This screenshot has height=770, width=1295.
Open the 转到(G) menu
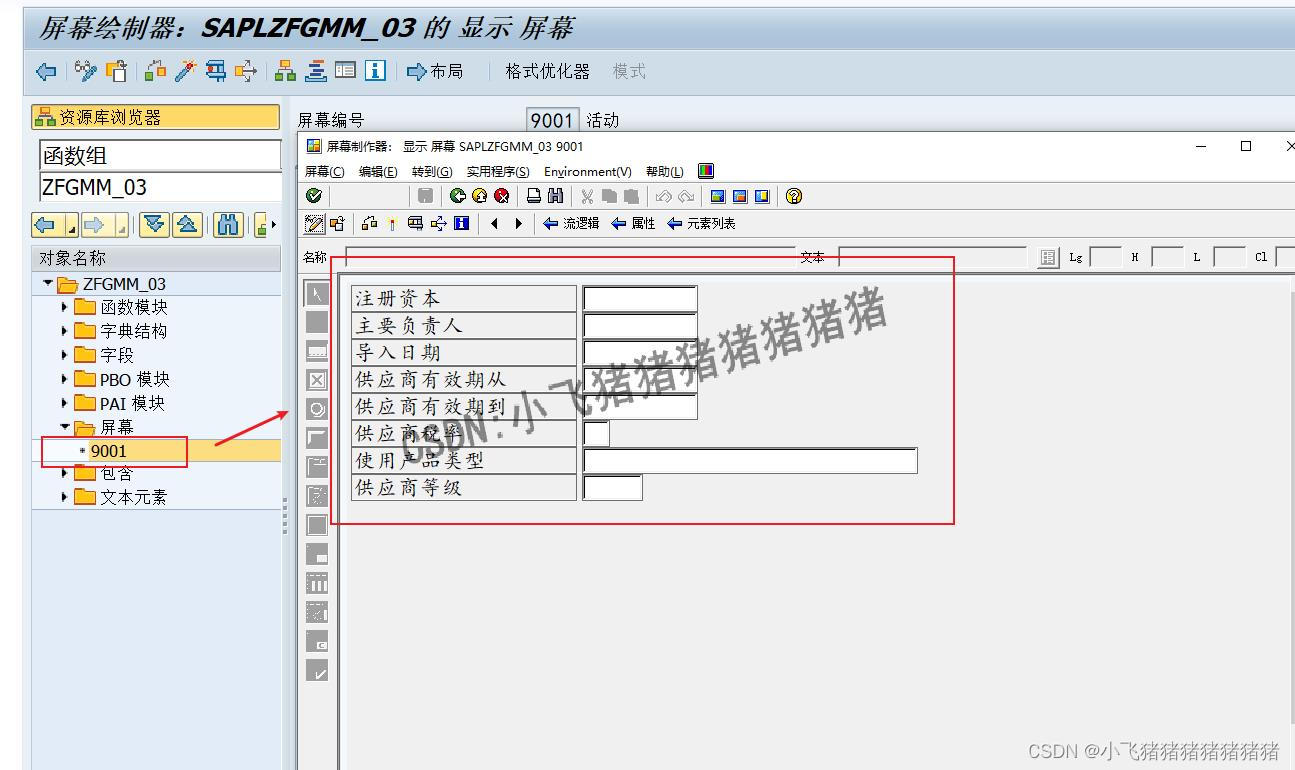pyautogui.click(x=432, y=172)
